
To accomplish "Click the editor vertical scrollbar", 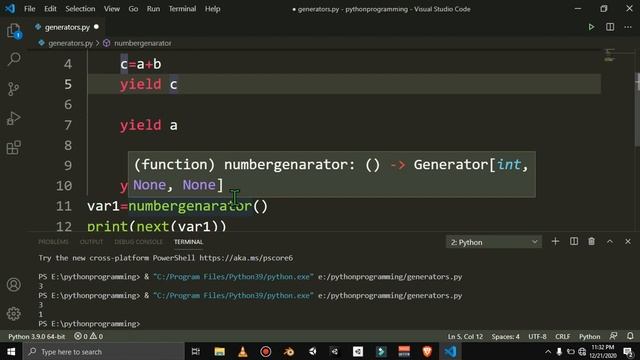I will (x=637, y=109).
